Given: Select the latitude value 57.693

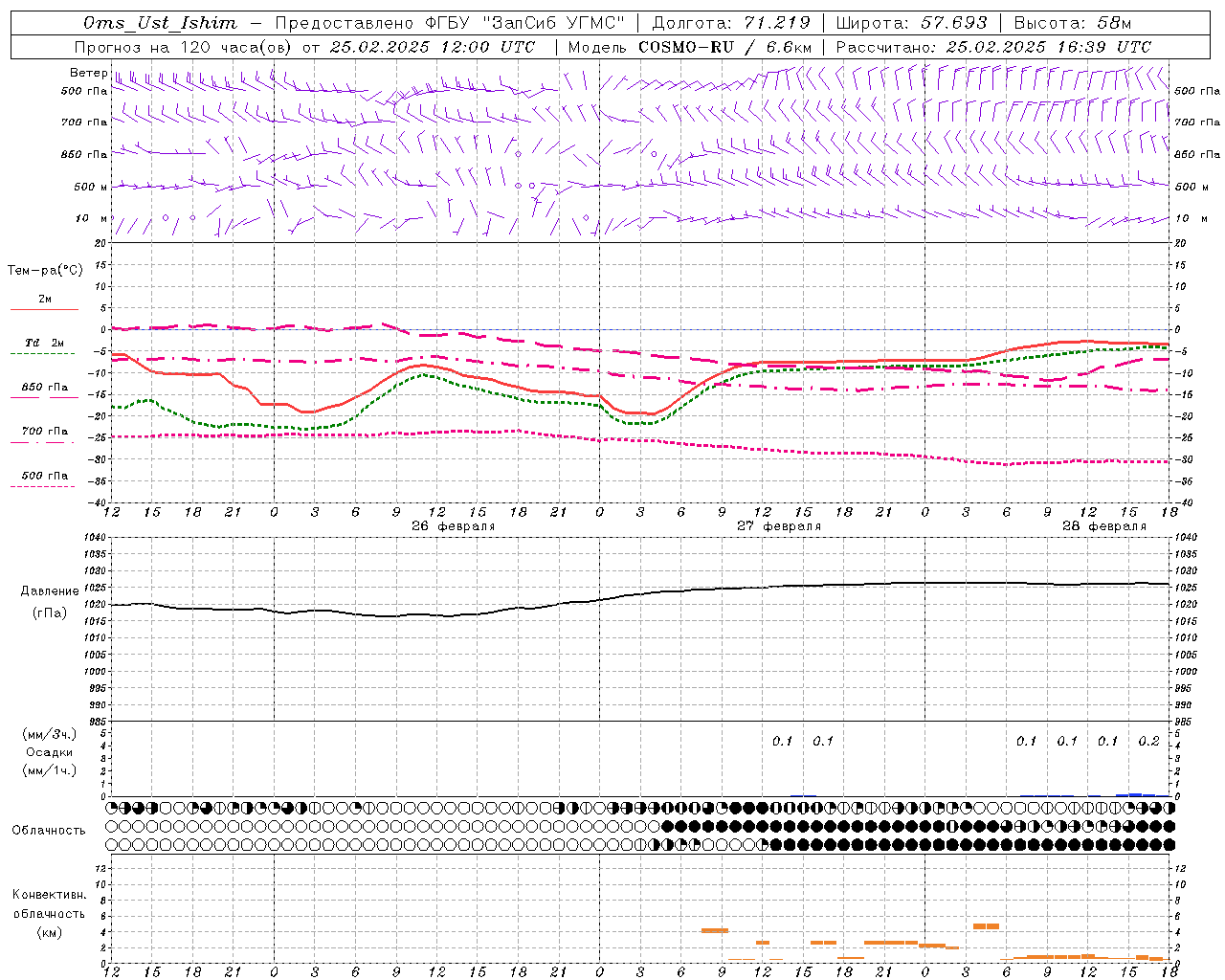Looking at the screenshot, I should click(x=953, y=23).
